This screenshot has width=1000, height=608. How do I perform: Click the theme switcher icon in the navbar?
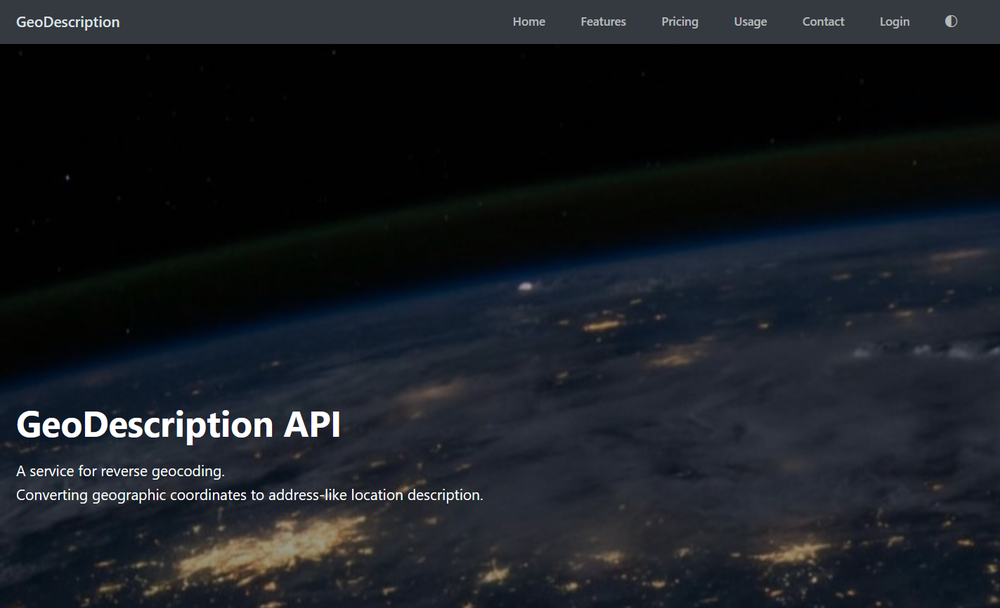tap(950, 20)
